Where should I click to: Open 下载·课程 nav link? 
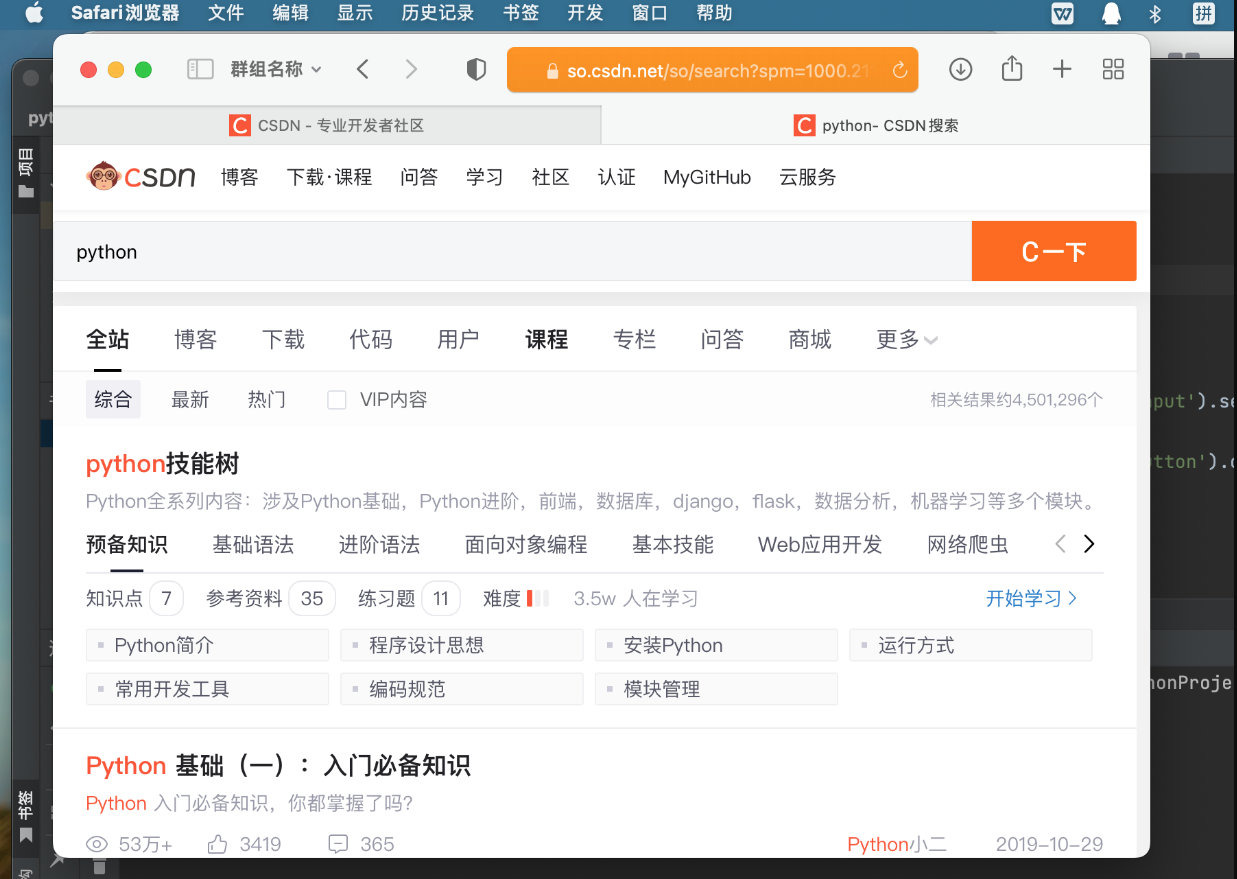pos(329,177)
